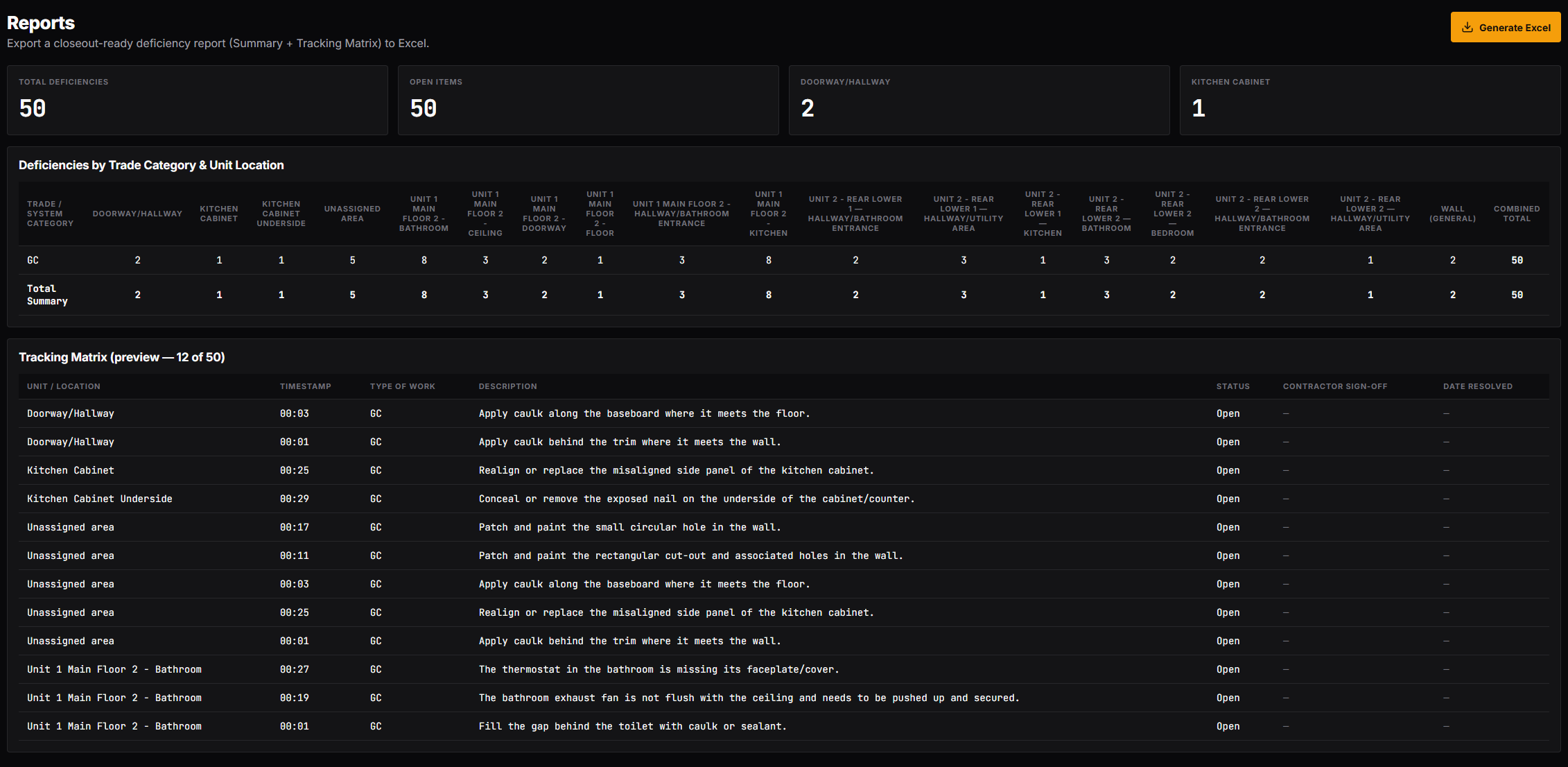This screenshot has width=1568, height=767.
Task: Select the Total Summary row label
Action: point(47,295)
